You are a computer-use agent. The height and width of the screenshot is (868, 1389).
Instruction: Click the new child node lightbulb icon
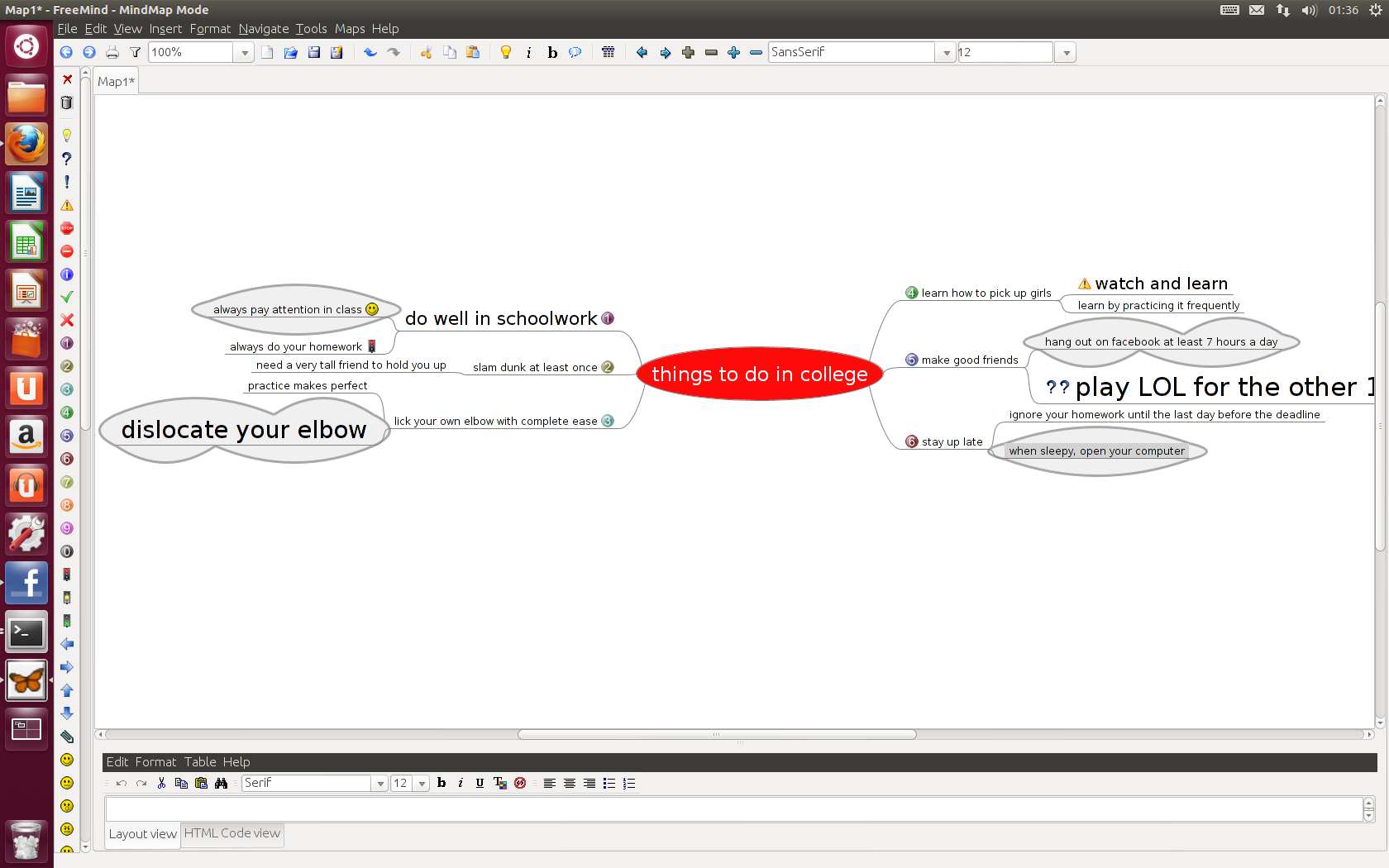tap(506, 52)
